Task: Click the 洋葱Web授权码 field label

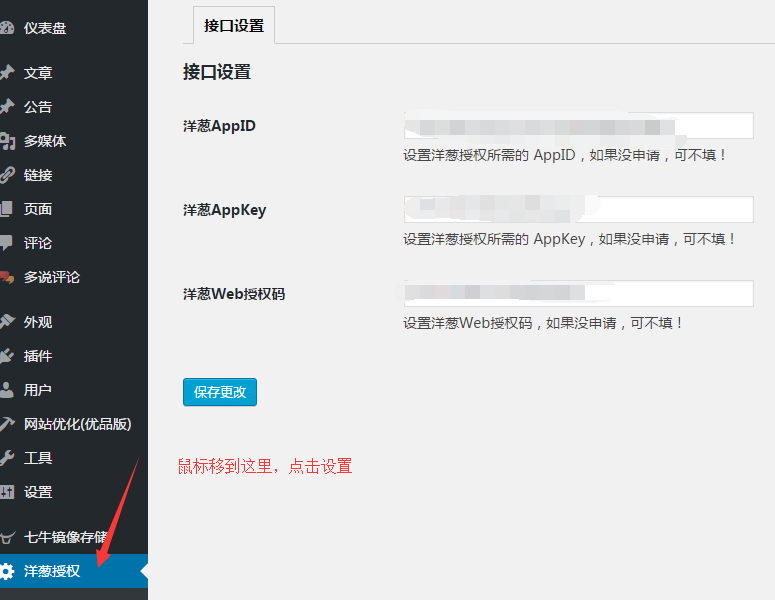Action: [234, 294]
